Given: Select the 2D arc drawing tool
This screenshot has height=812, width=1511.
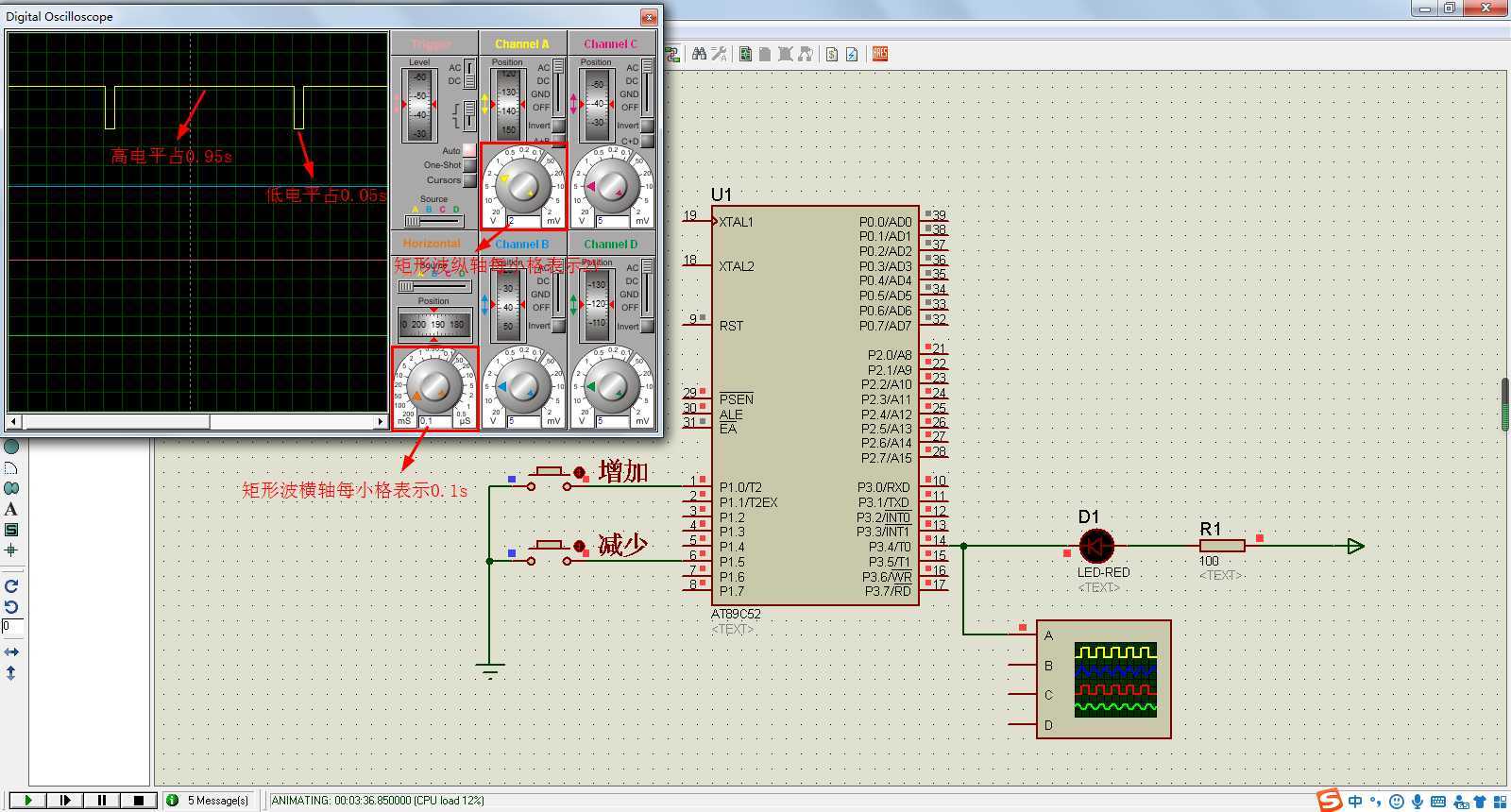Looking at the screenshot, I should [11, 467].
